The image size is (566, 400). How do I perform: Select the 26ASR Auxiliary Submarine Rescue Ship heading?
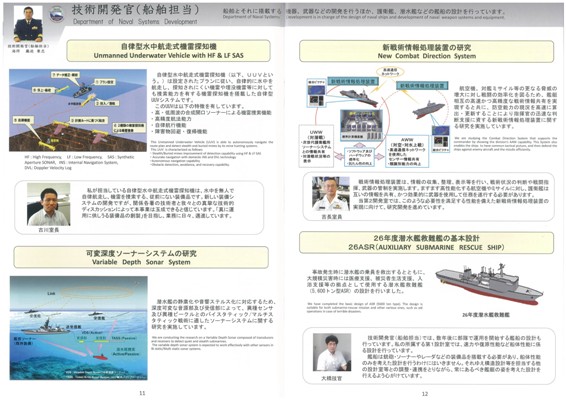coord(426,243)
